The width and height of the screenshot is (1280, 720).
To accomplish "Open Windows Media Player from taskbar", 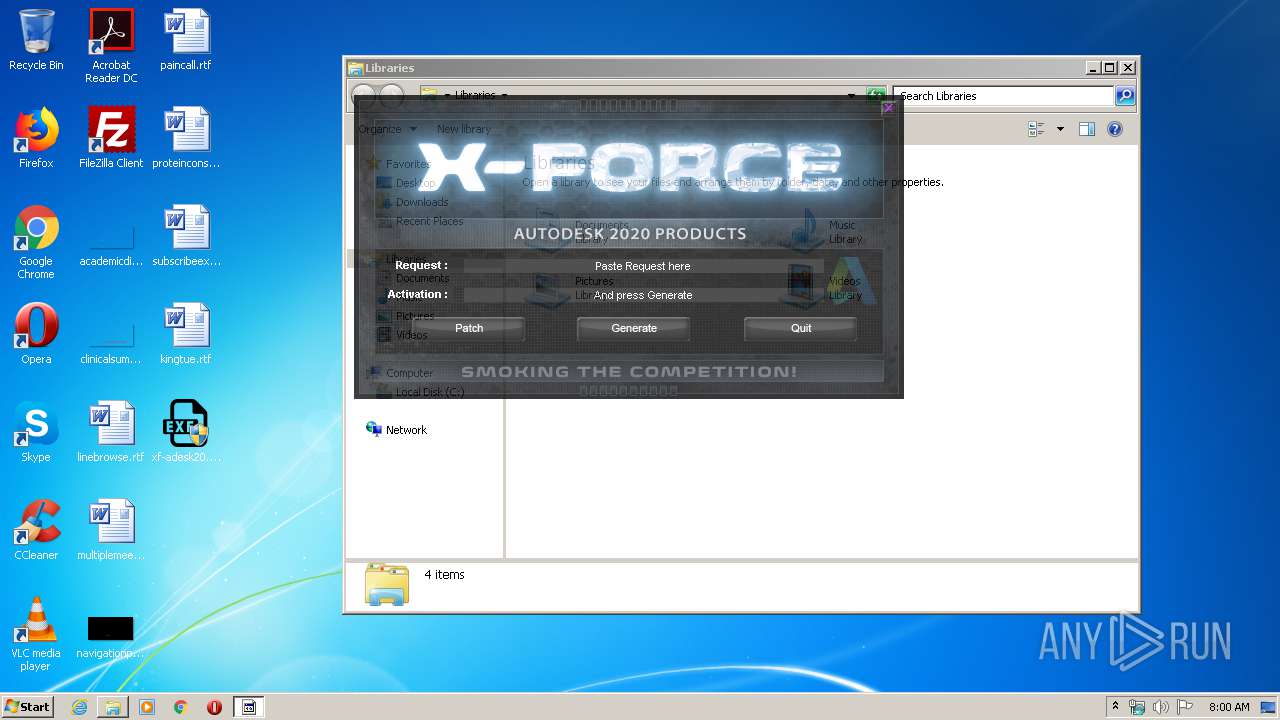I will [147, 707].
